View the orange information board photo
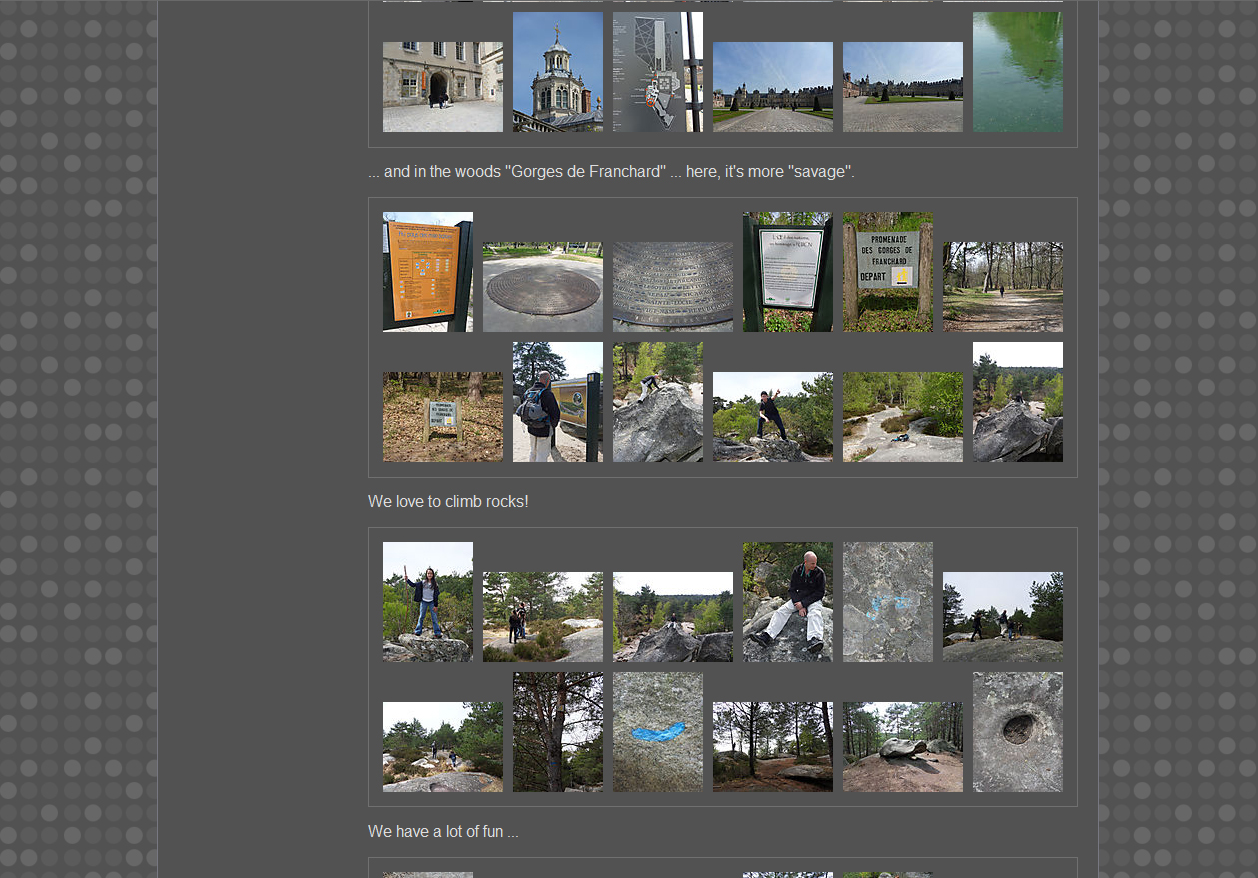Screen dimensions: 1258x878 click(x=427, y=271)
